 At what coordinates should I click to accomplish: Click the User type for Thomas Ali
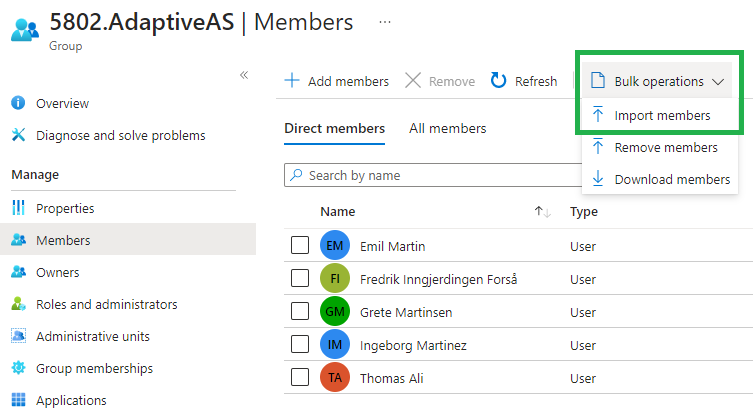tap(583, 378)
